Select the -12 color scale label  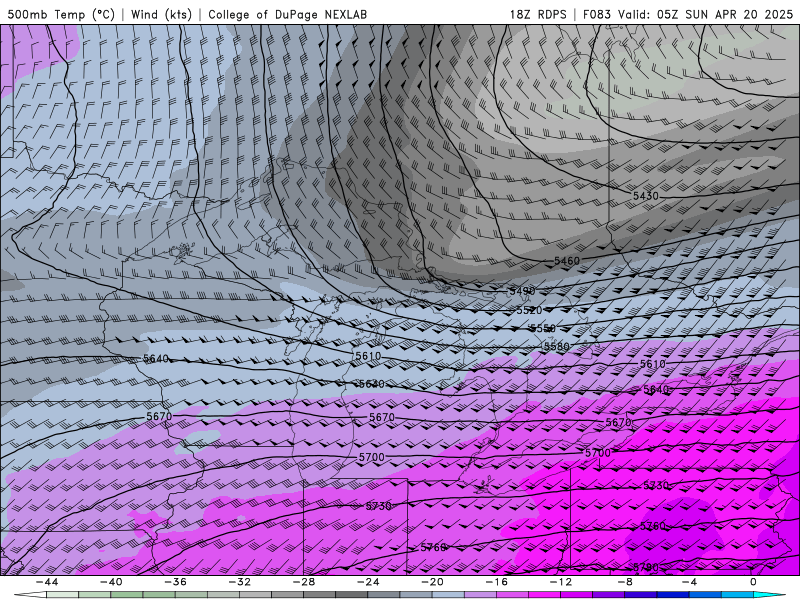(x=561, y=582)
